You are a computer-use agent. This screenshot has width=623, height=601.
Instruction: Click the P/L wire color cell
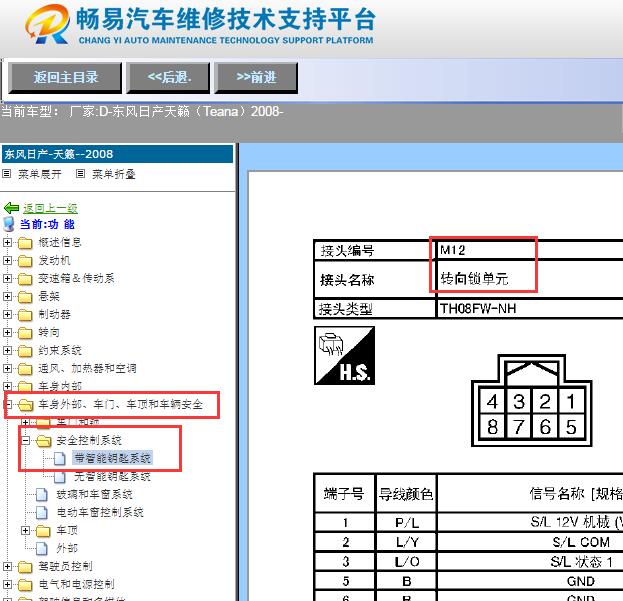[x=406, y=522]
